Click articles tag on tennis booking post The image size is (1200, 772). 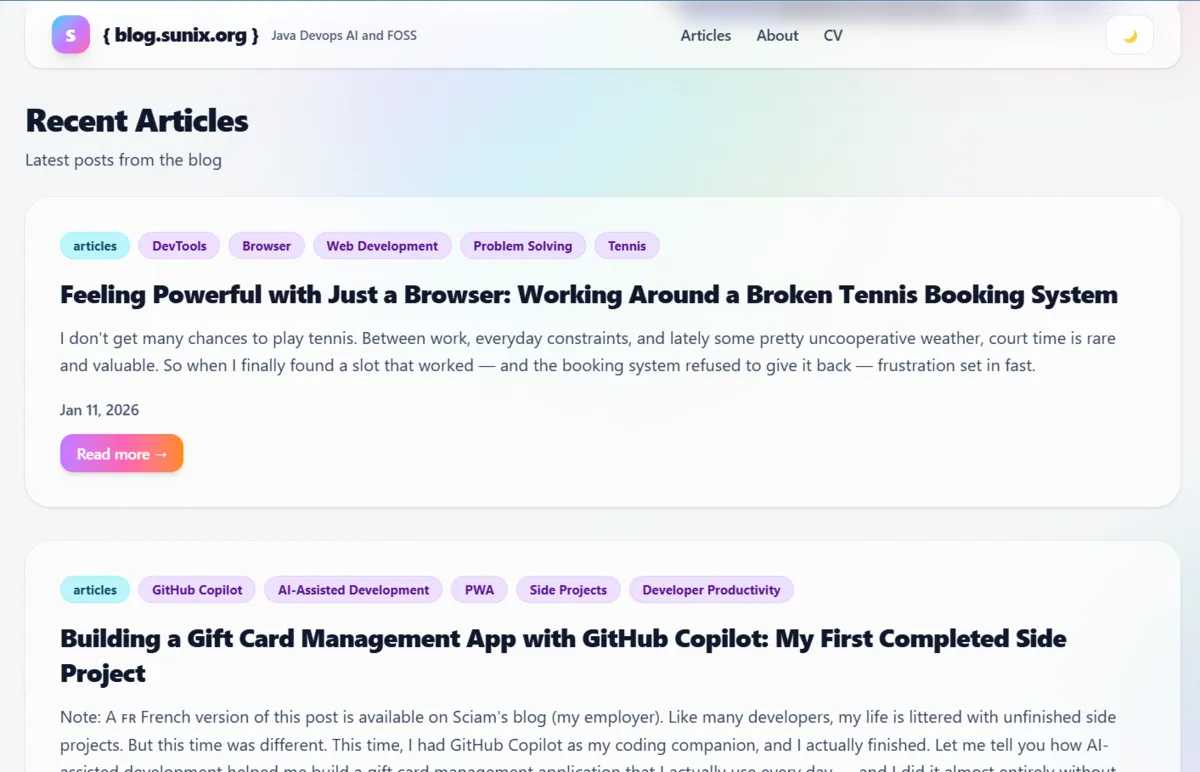[x=95, y=246]
